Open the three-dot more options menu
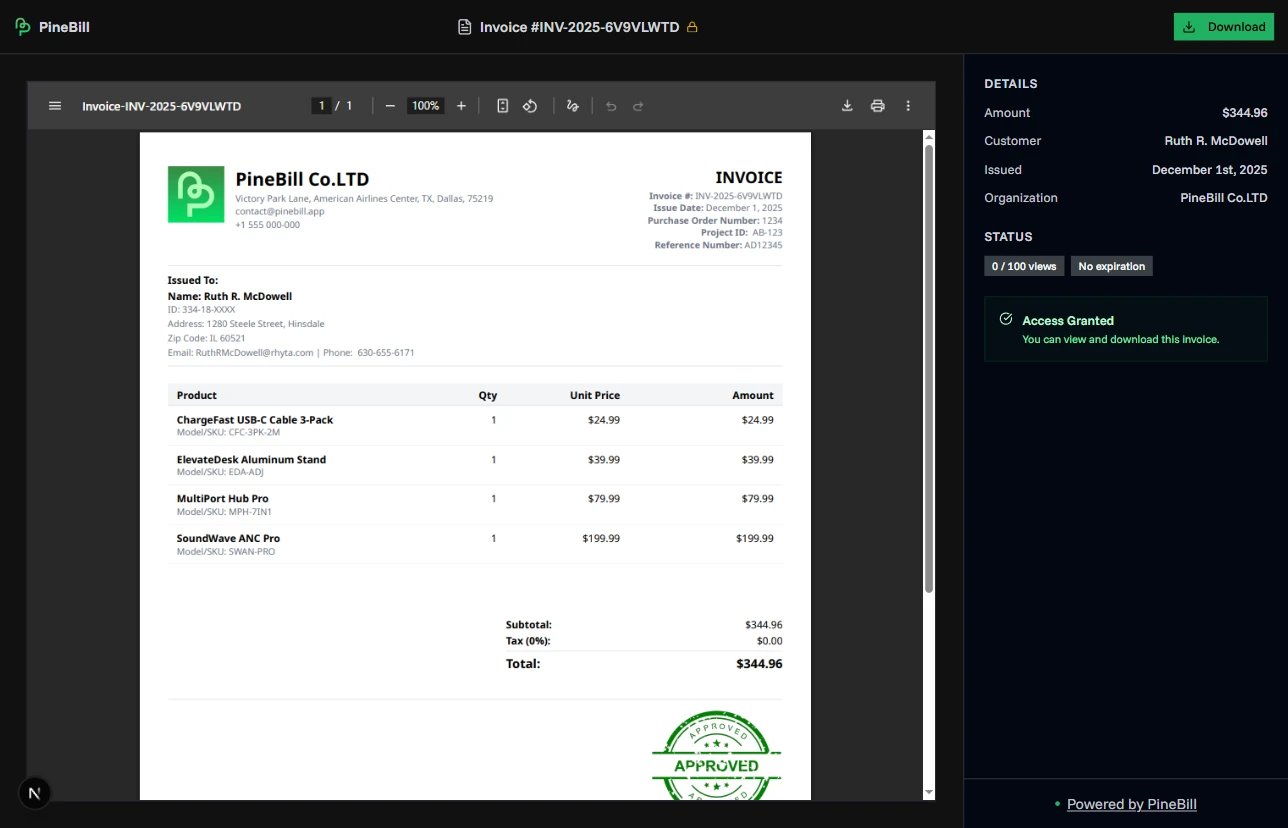This screenshot has width=1288, height=828. 907,105
